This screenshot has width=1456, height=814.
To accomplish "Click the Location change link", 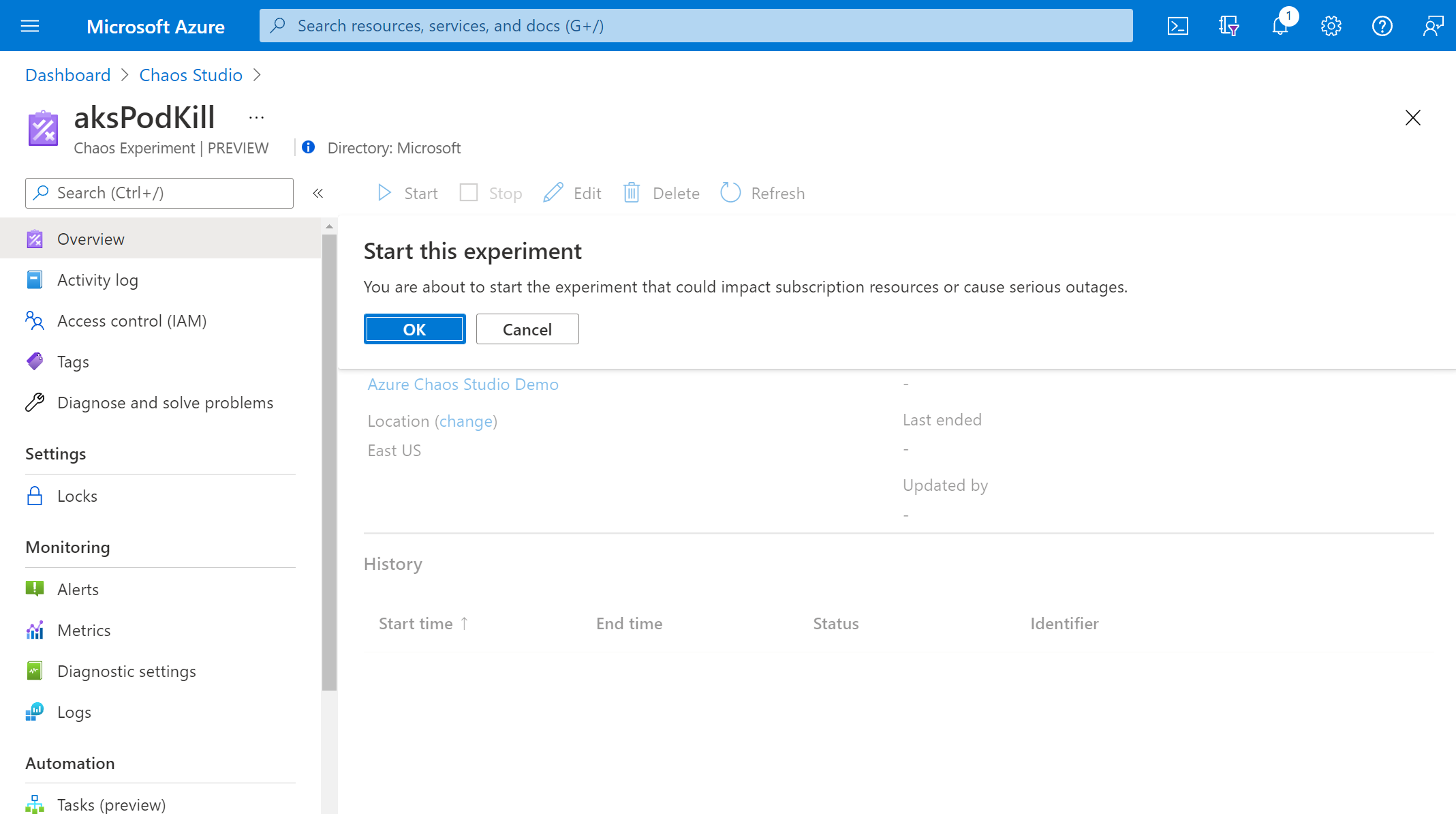I will tap(466, 420).
